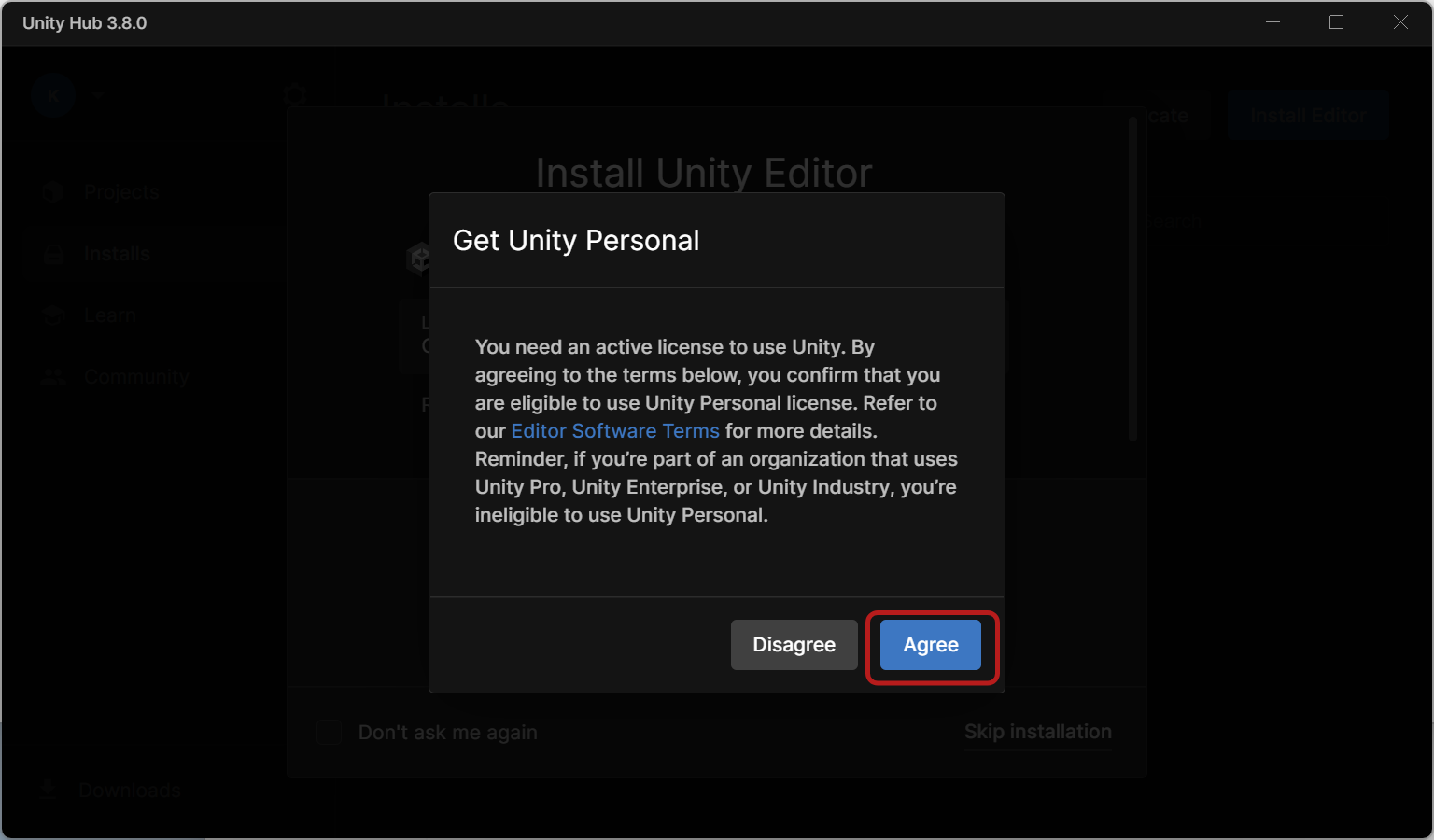Minimize the Unity Hub window

coord(1272,22)
